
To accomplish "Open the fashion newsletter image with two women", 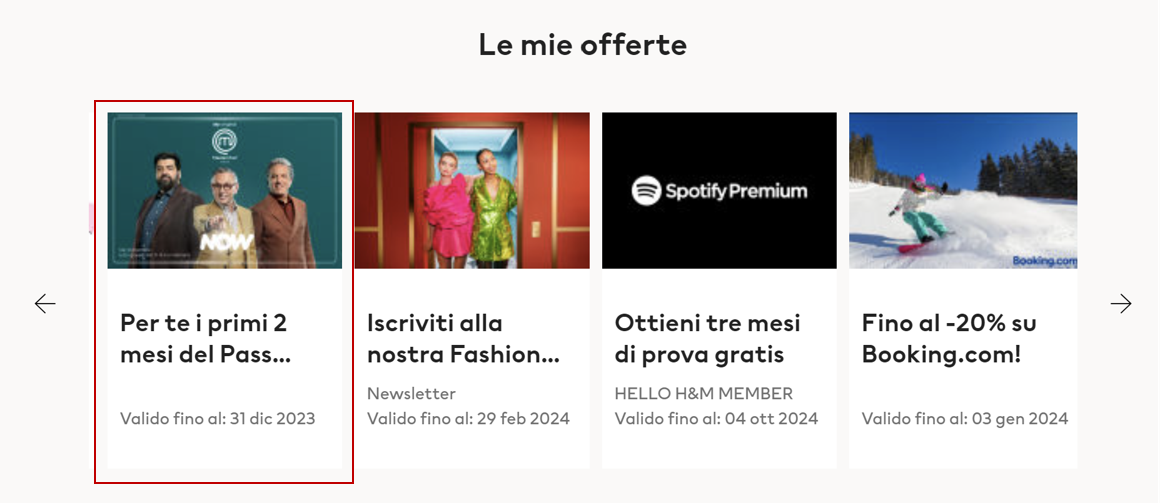I will [x=471, y=190].
